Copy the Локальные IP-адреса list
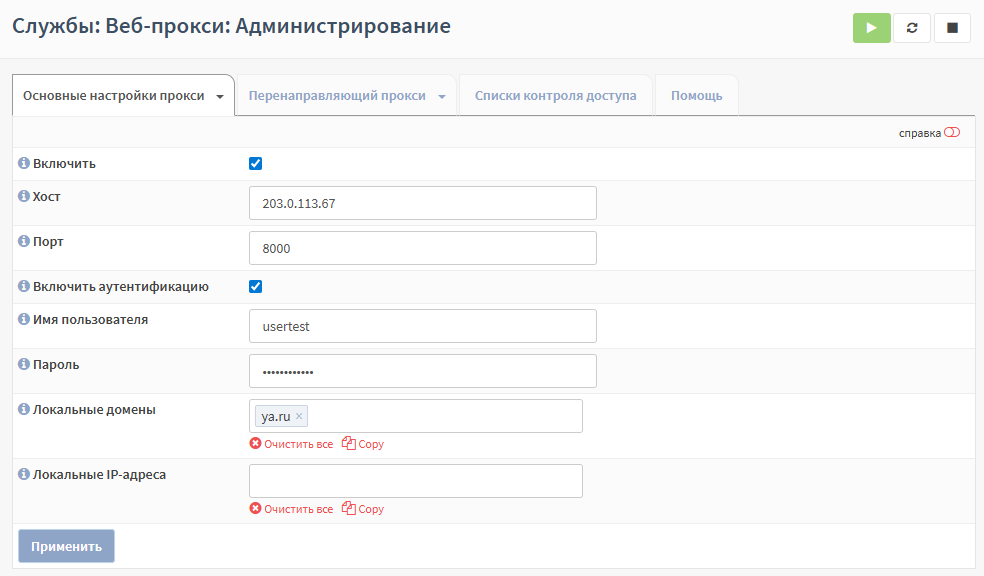Image resolution: width=984 pixels, height=576 pixels. 363,509
